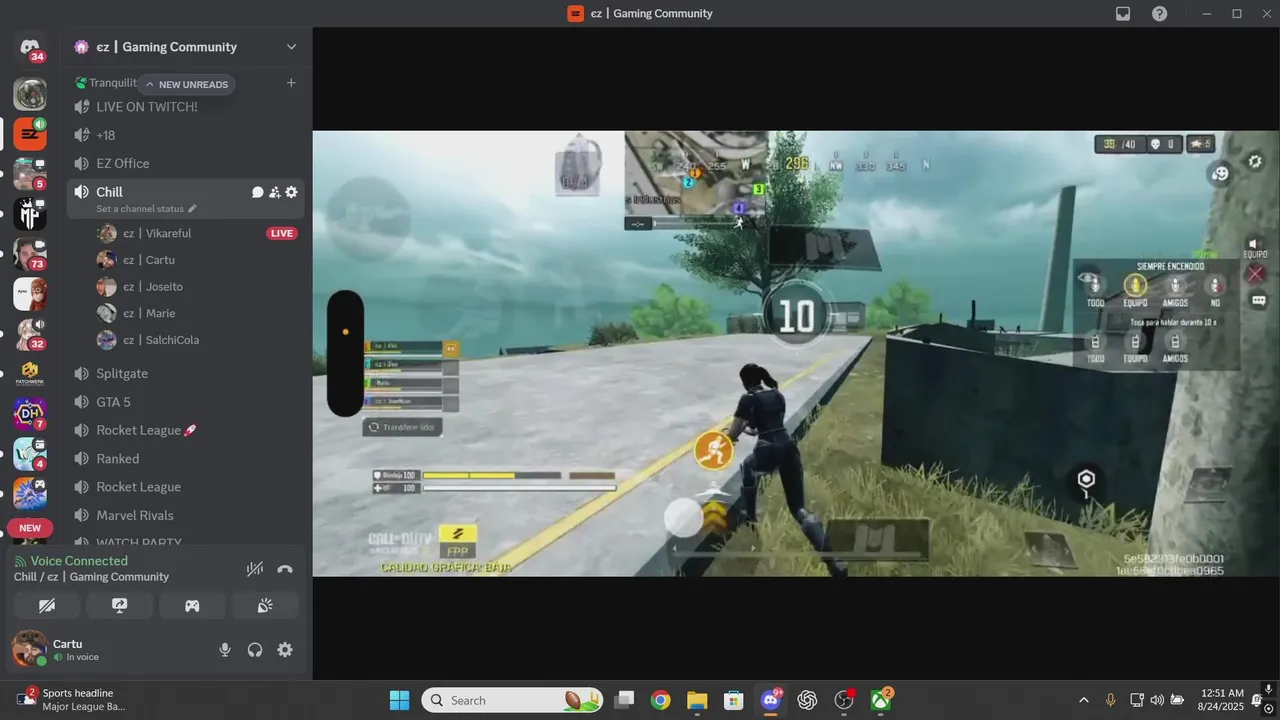Click the Vikareful live stream video
This screenshot has height=720, width=1280.
796,353
